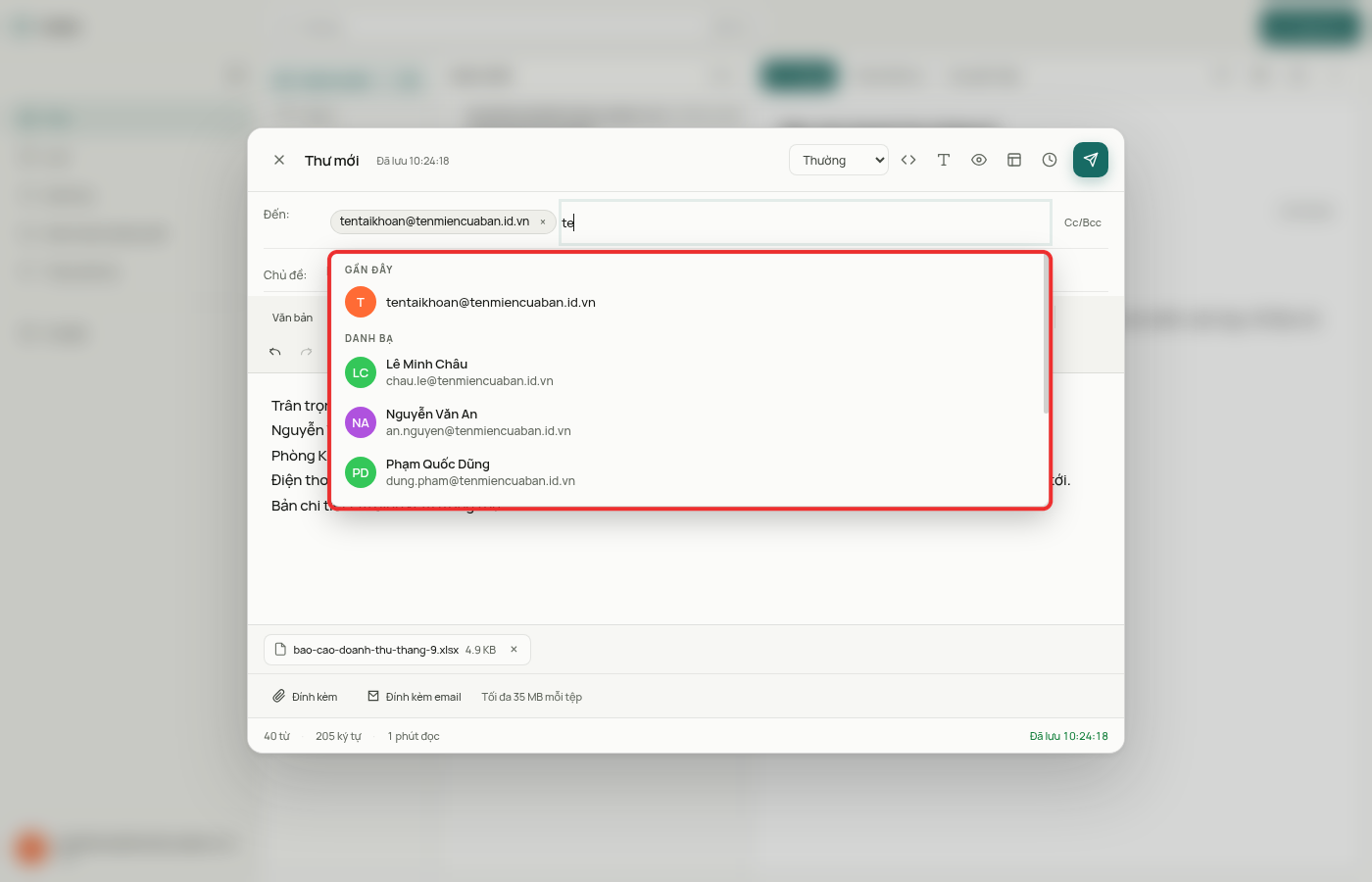The image size is (1372, 882).
Task: Remove attachment bao-cao-doanh-thu-thang-9.xlsx
Action: (514, 650)
